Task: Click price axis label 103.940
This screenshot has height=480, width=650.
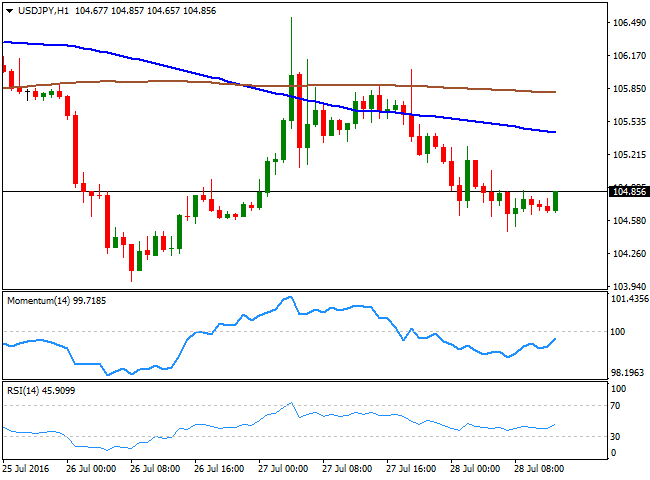Action: 629,286
